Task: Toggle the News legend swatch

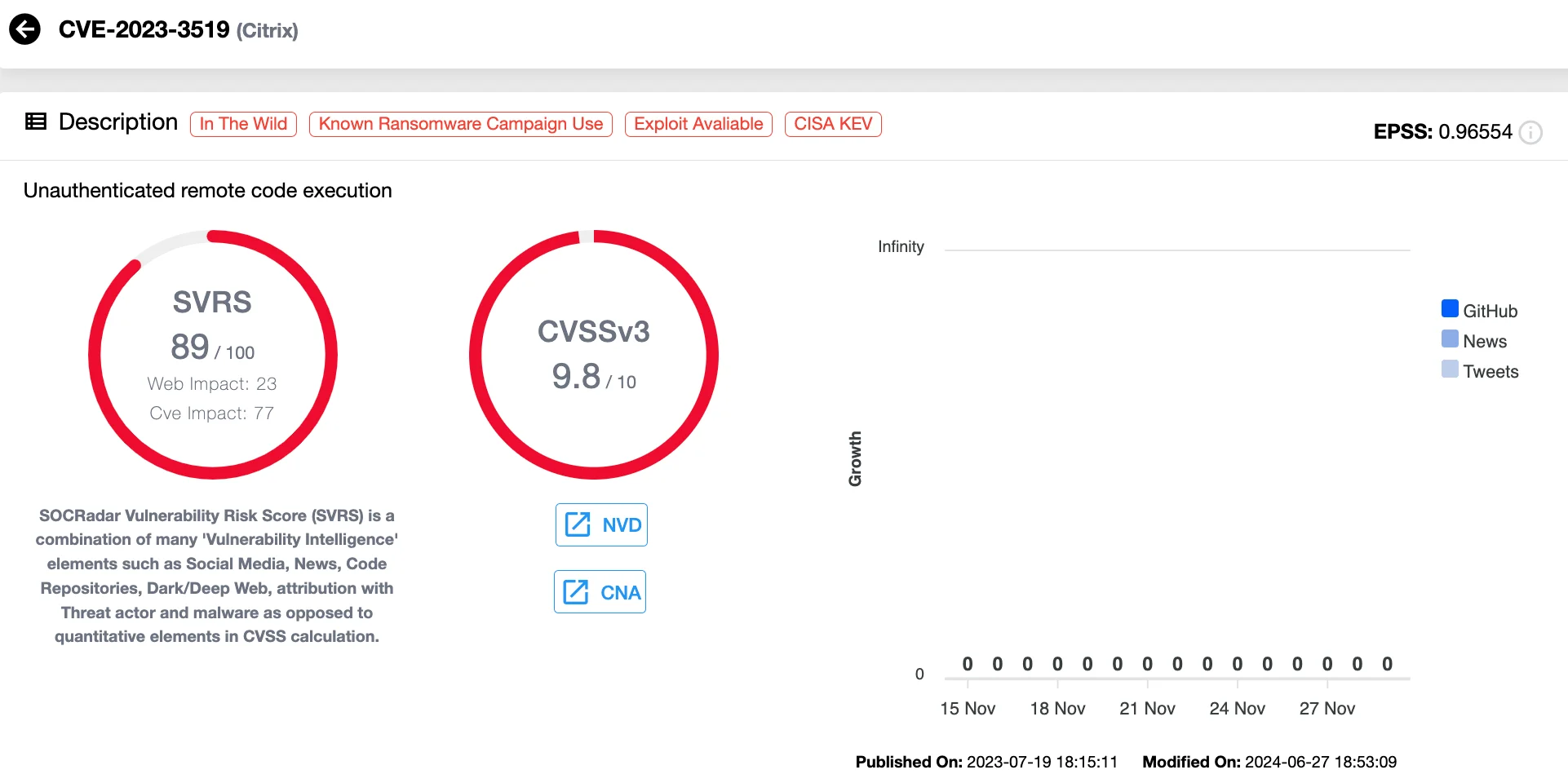Action: coord(1450,338)
